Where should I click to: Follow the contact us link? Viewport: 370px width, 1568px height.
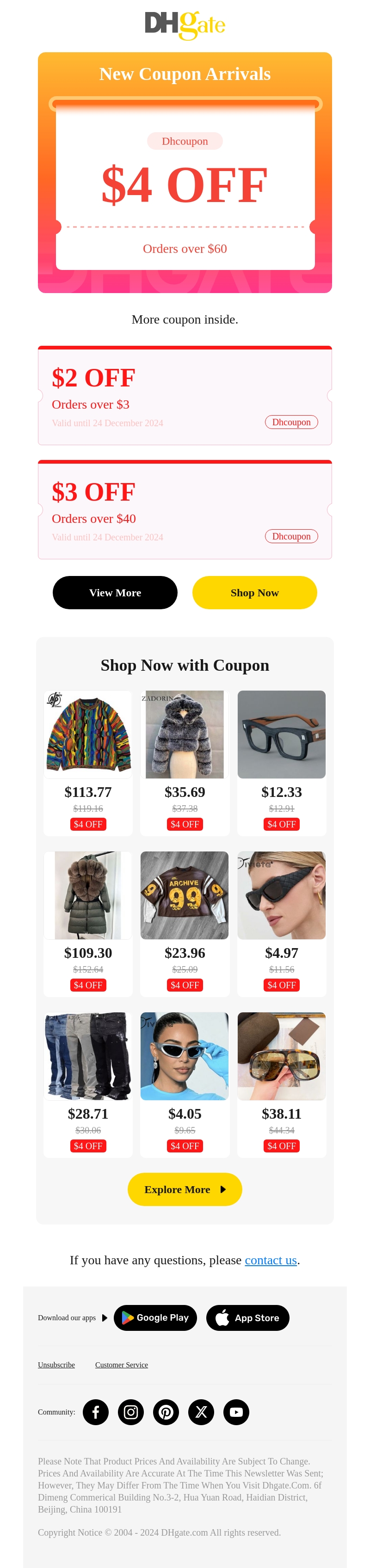click(271, 1260)
